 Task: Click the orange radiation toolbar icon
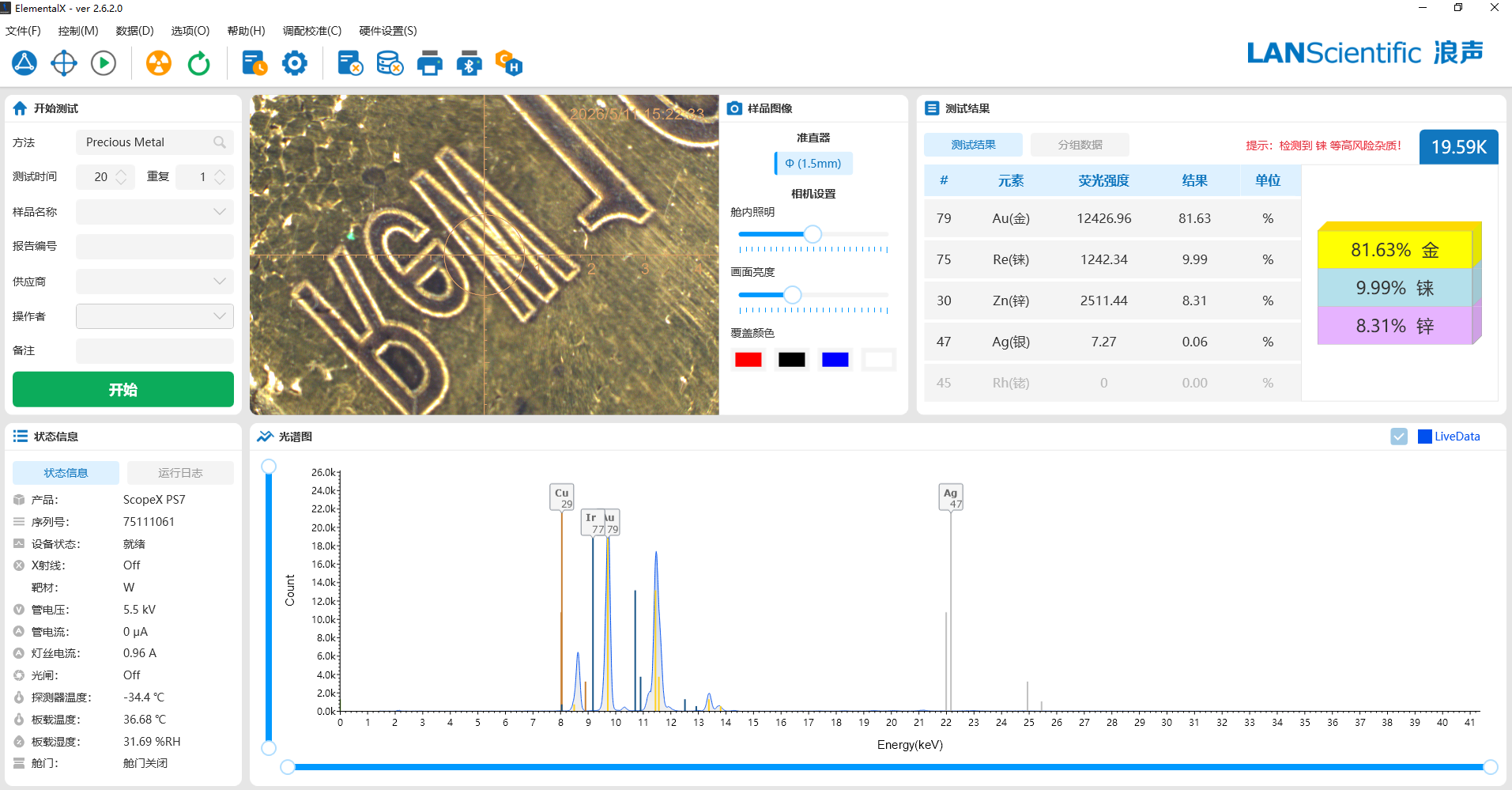(x=159, y=63)
